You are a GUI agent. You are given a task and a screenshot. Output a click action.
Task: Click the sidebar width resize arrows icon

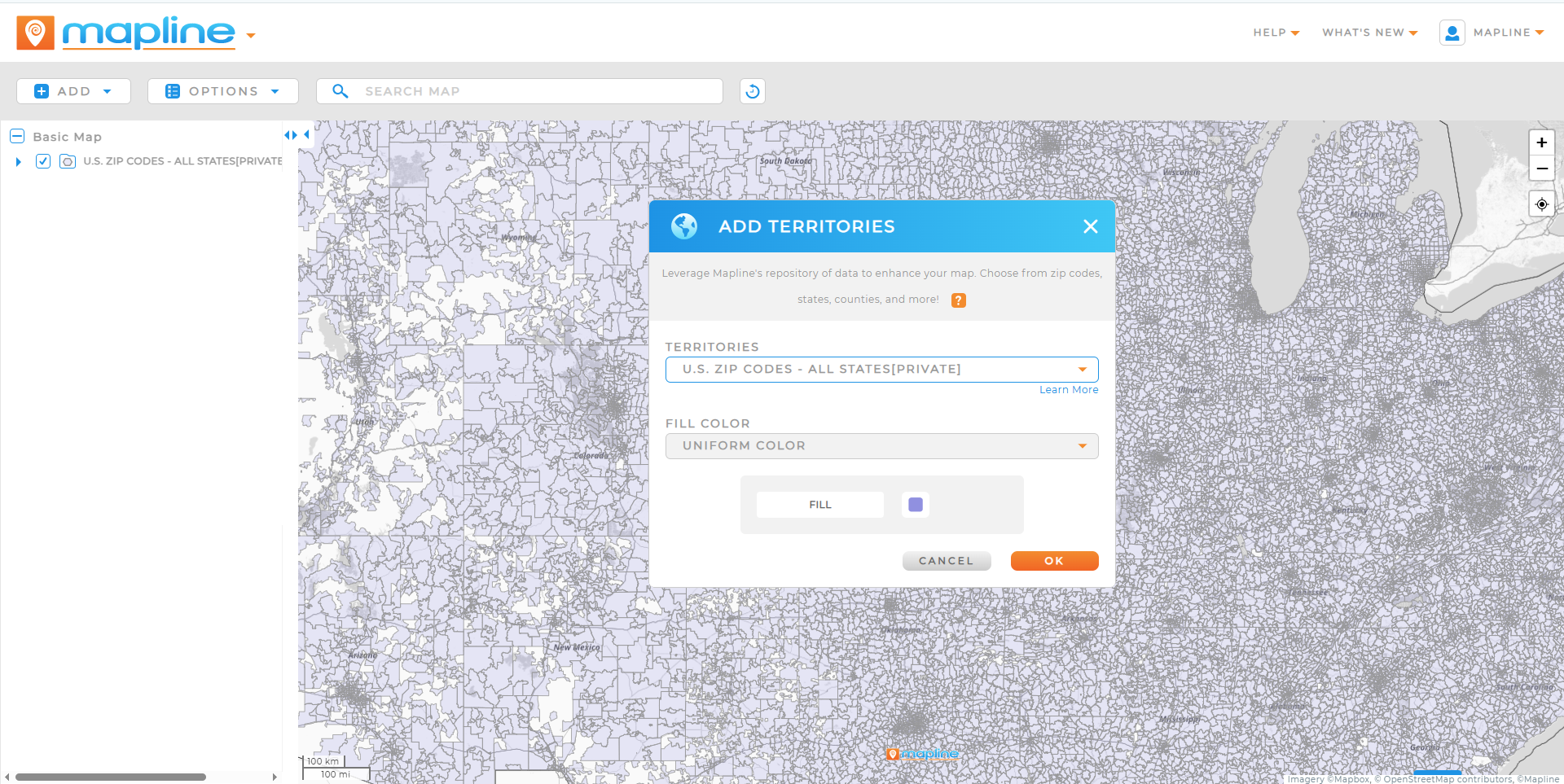[x=290, y=135]
